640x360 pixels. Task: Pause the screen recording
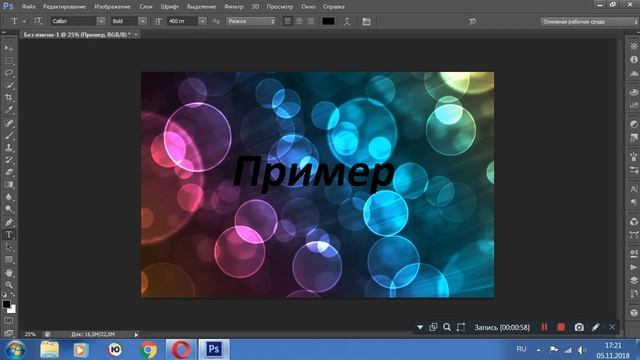point(544,327)
